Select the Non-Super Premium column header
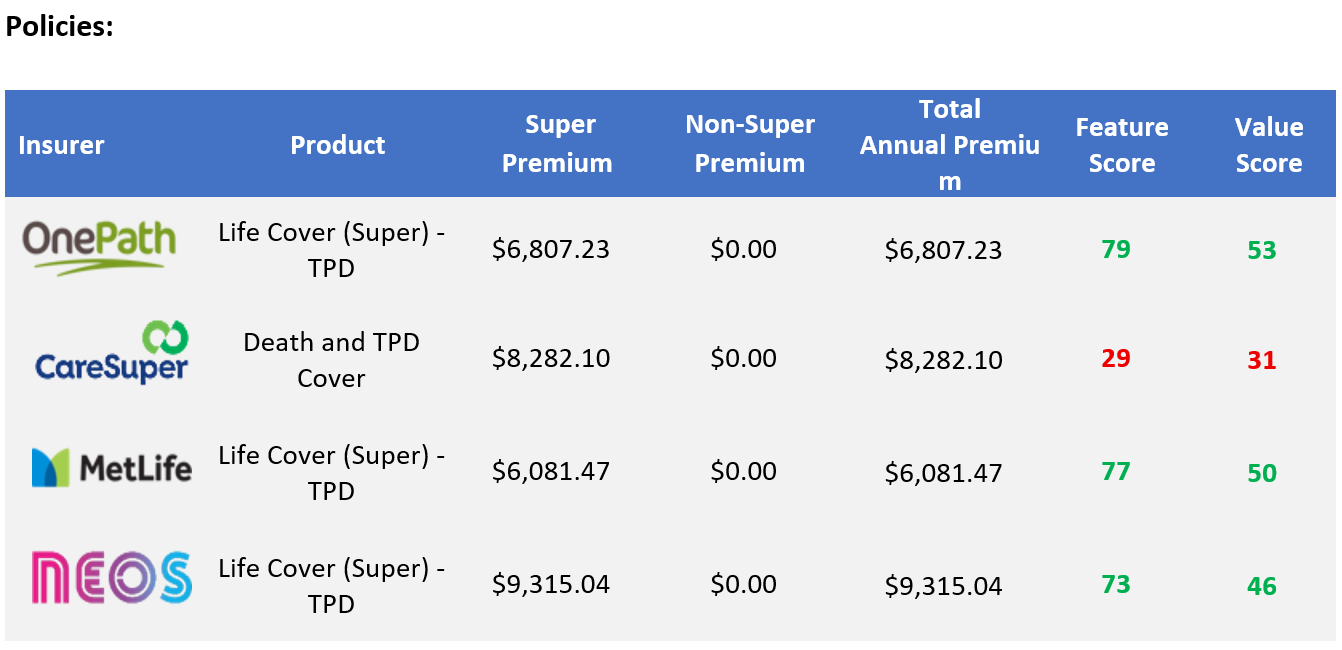Viewport: 1342px width, 650px height. (750, 144)
